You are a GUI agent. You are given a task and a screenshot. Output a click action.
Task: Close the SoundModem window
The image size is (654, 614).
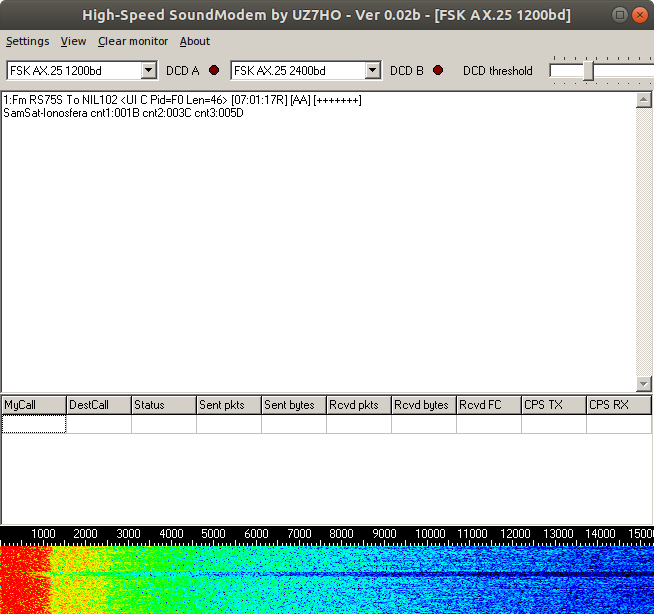[x=639, y=15]
